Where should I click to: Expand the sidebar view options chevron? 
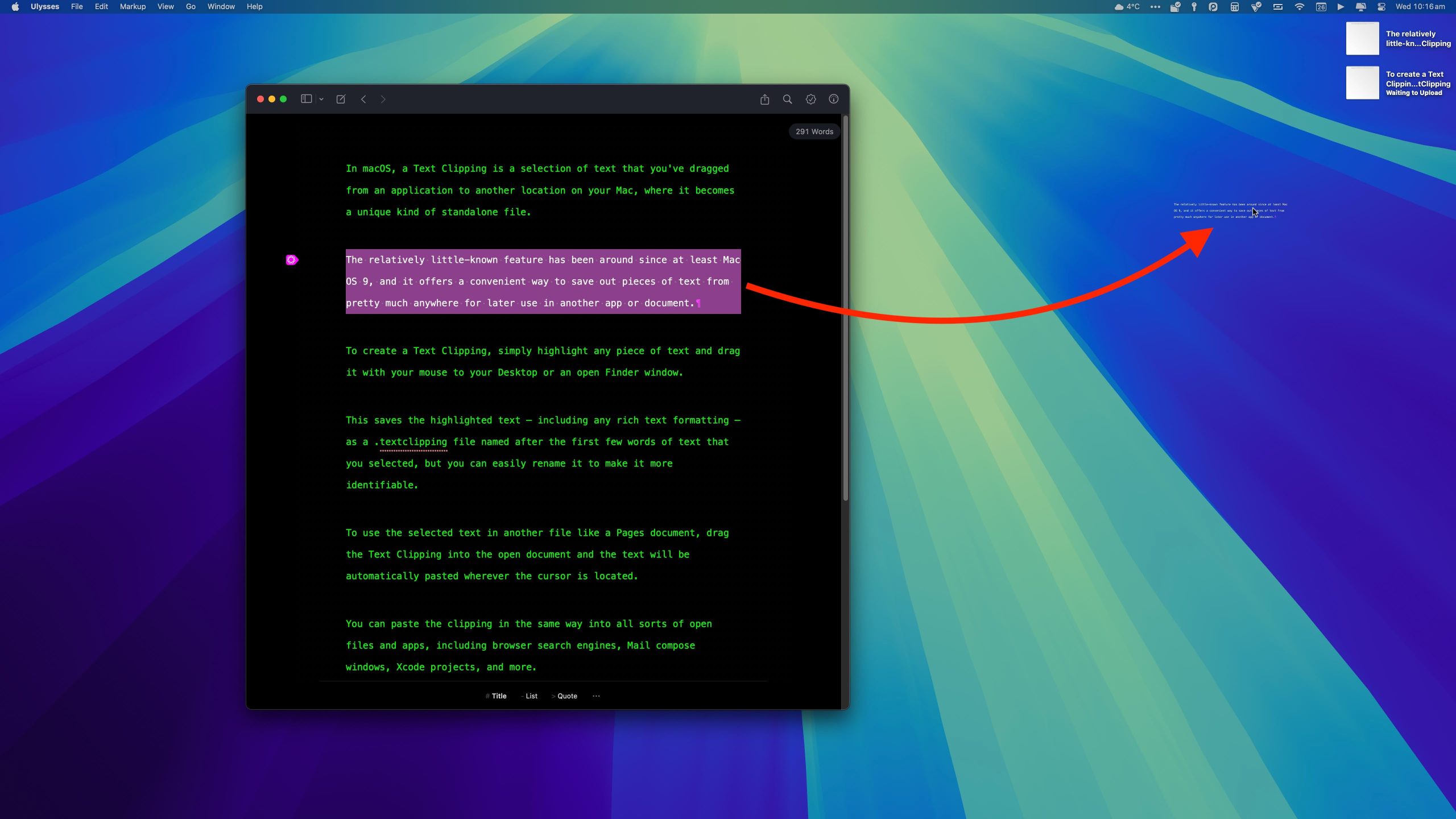[x=321, y=99]
